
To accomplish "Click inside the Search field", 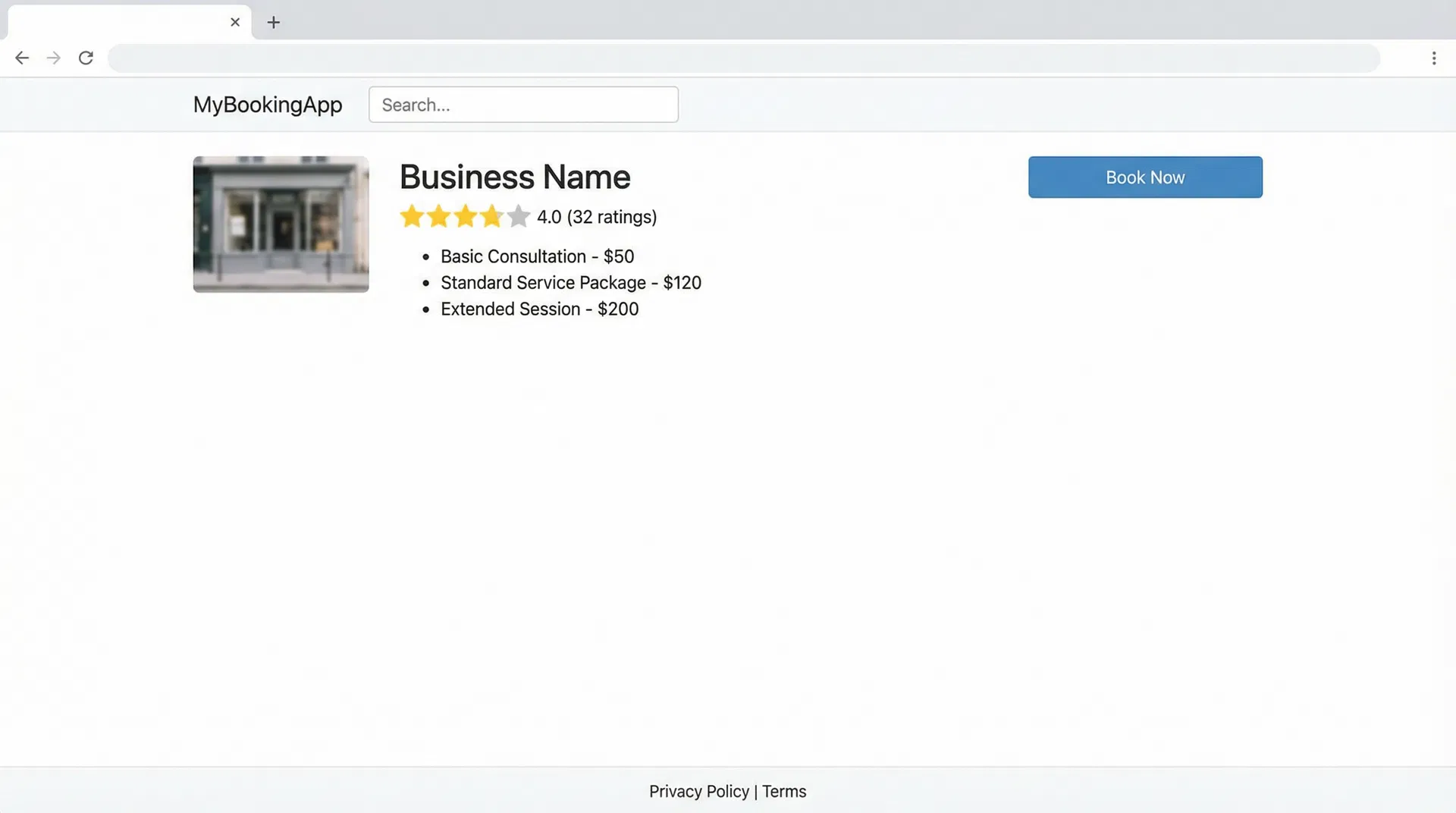I will pyautogui.click(x=522, y=105).
